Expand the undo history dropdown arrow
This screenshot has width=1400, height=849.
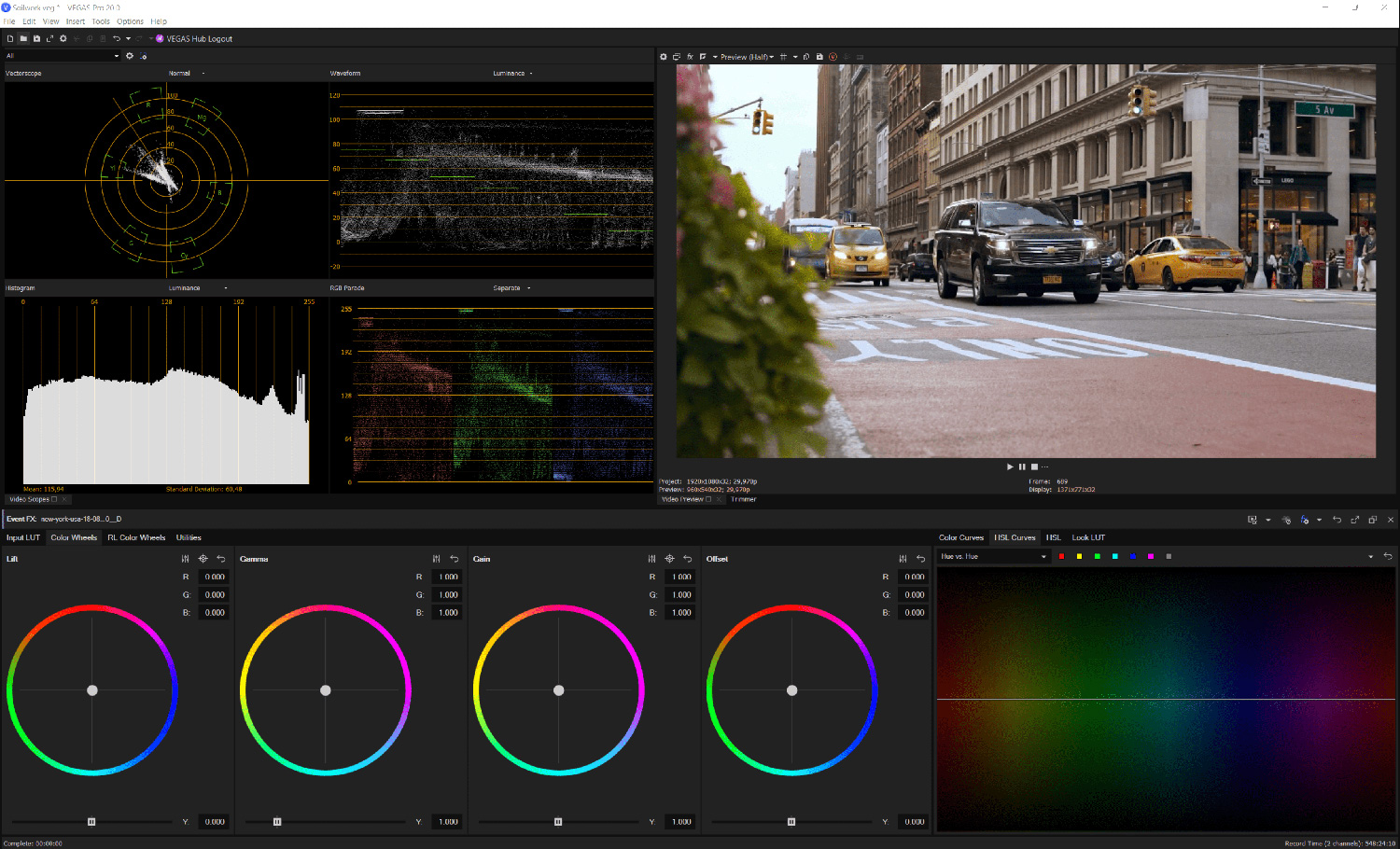tap(128, 39)
